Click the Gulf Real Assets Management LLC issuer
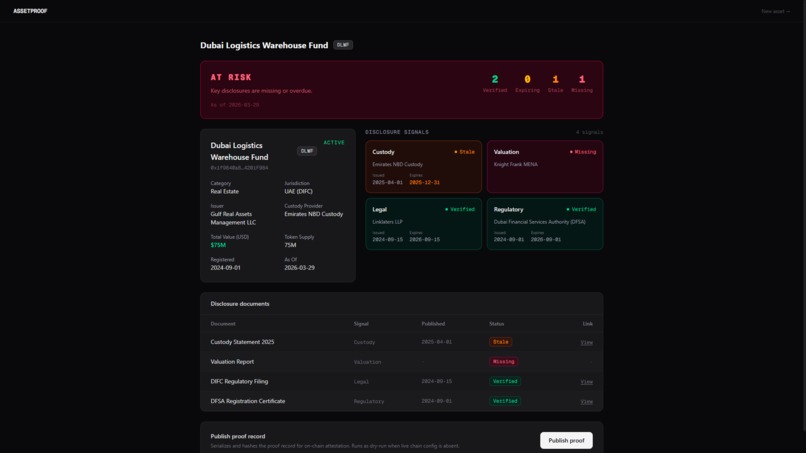 pos(233,219)
